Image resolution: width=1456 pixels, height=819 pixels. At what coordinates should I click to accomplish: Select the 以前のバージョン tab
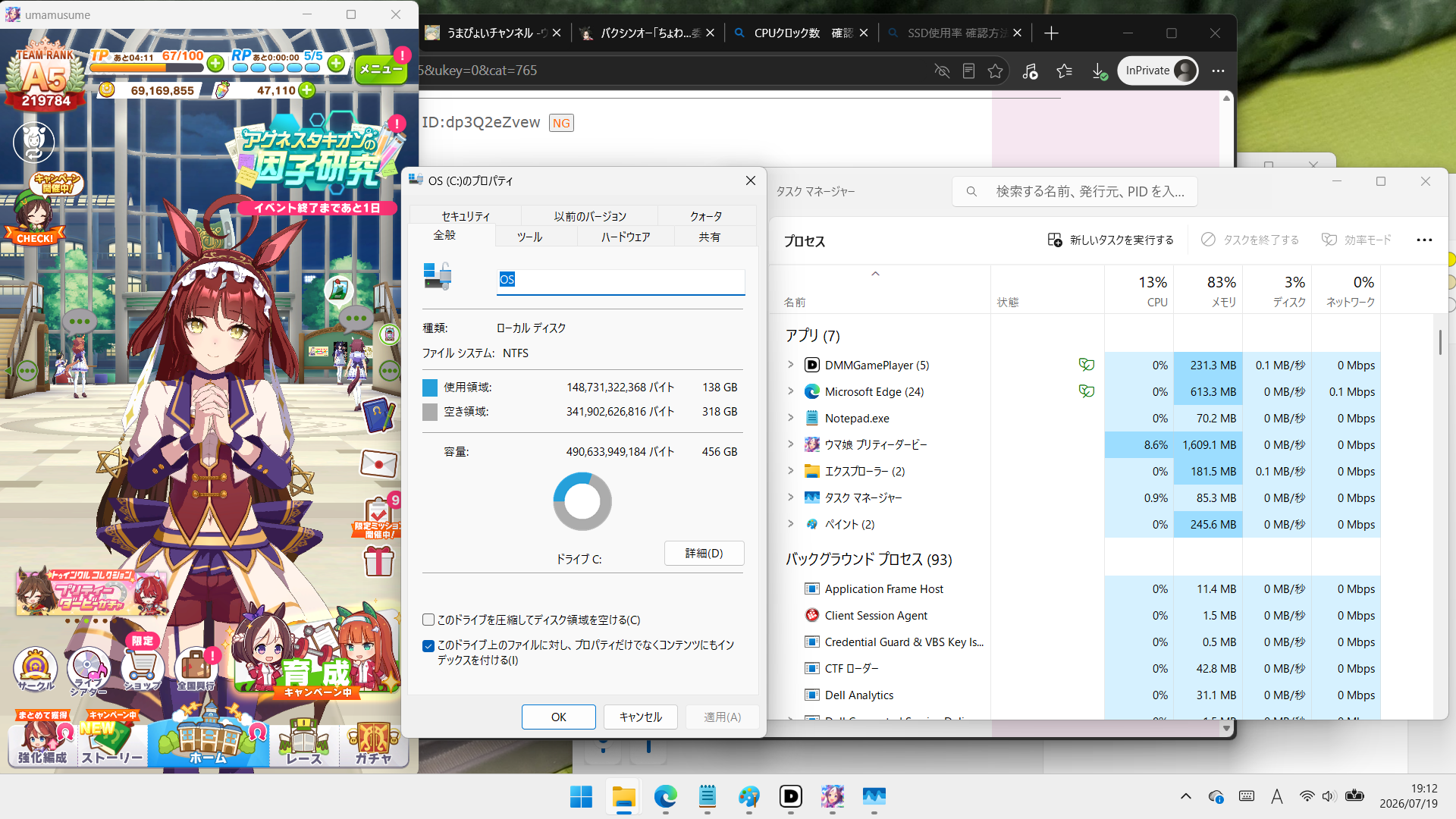tap(590, 216)
